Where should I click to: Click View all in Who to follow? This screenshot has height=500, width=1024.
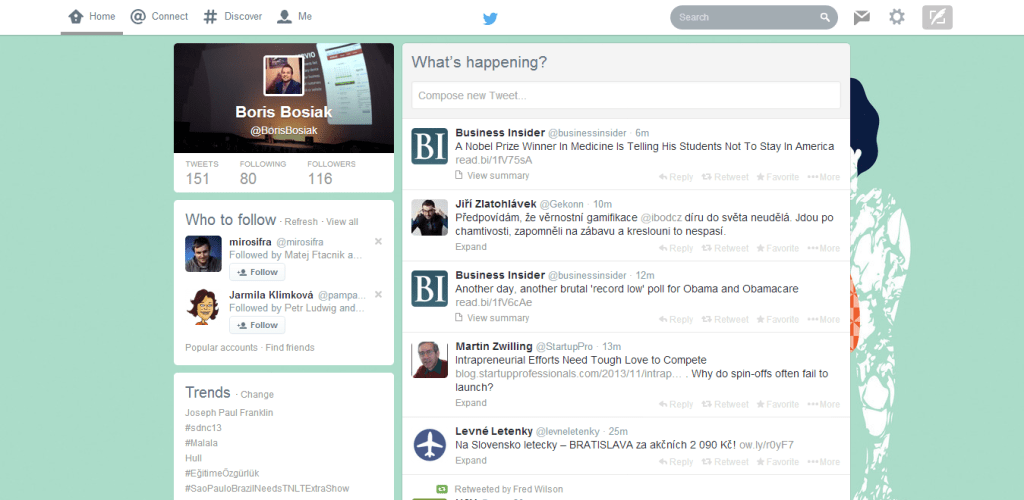pyautogui.click(x=342, y=222)
